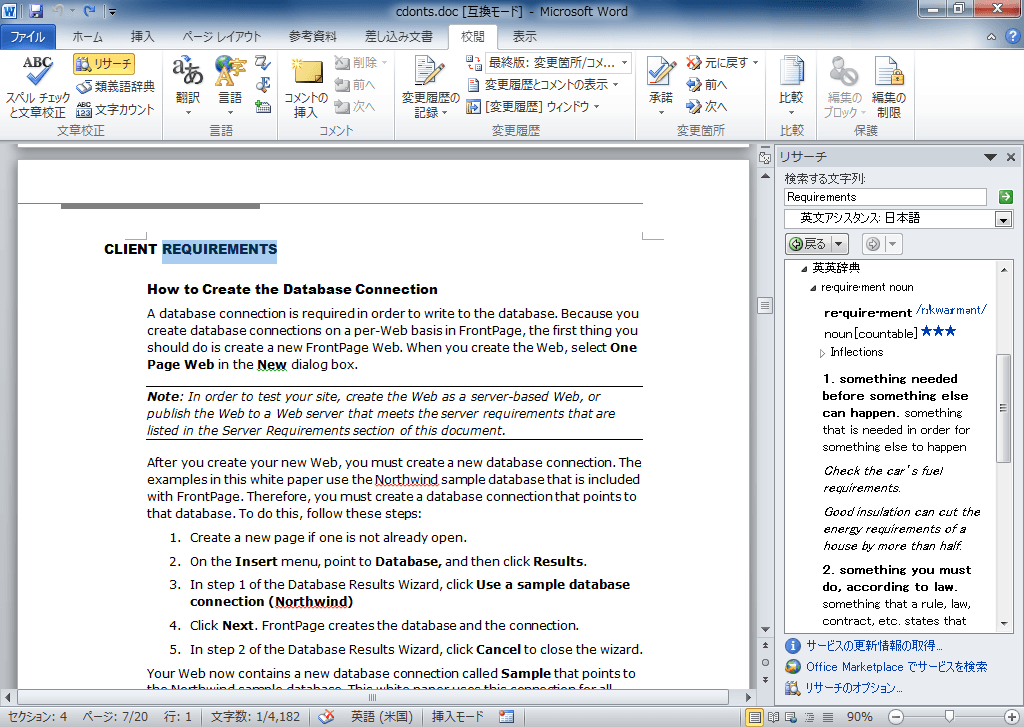Click 編集のブロック block authors
The width and height of the screenshot is (1024, 727).
[x=844, y=88]
